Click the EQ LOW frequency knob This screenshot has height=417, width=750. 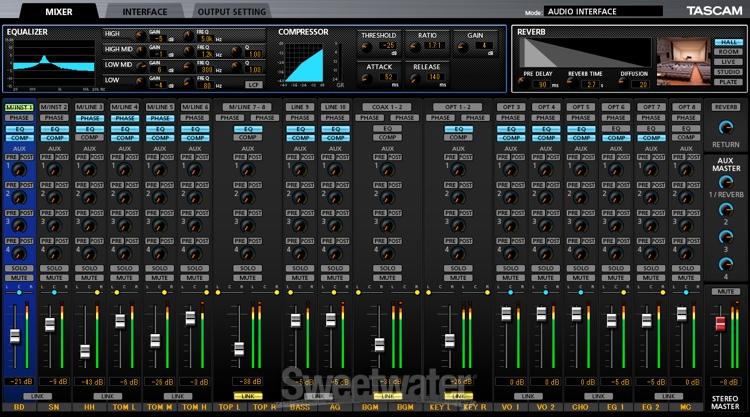[x=188, y=82]
